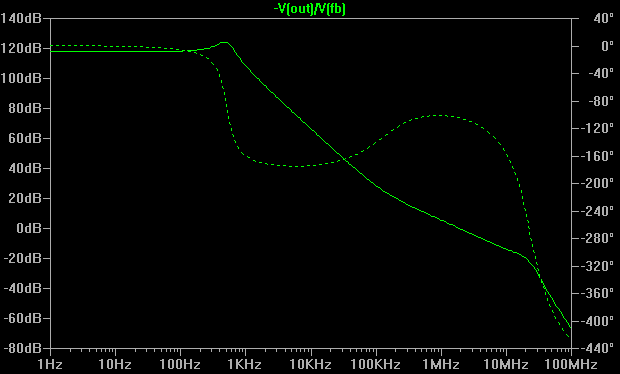Click the -60dB left axis label
The width and height of the screenshot is (620, 374).
coord(23,318)
